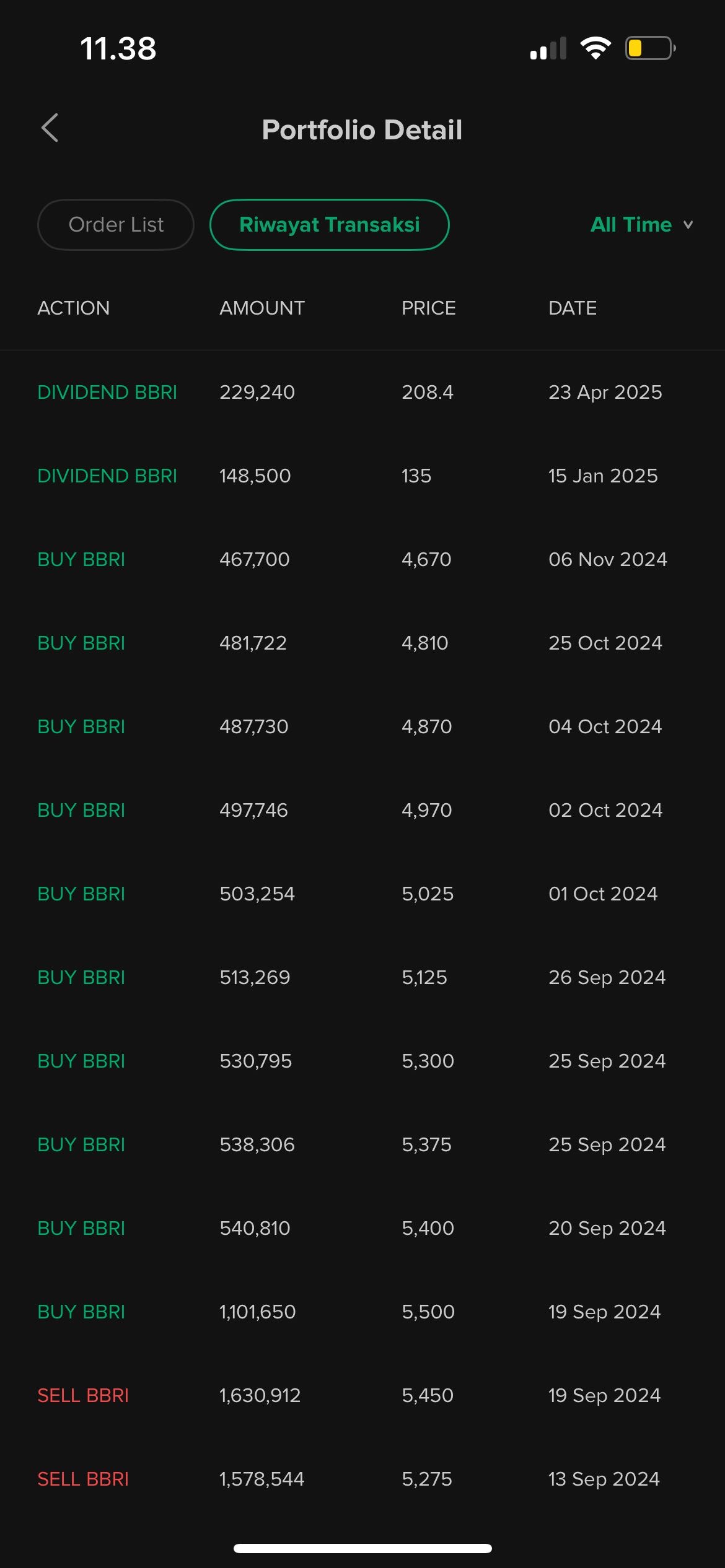Open the 23 Apr 2025 dividend row
Screen dimensions: 725x1568
tap(362, 392)
